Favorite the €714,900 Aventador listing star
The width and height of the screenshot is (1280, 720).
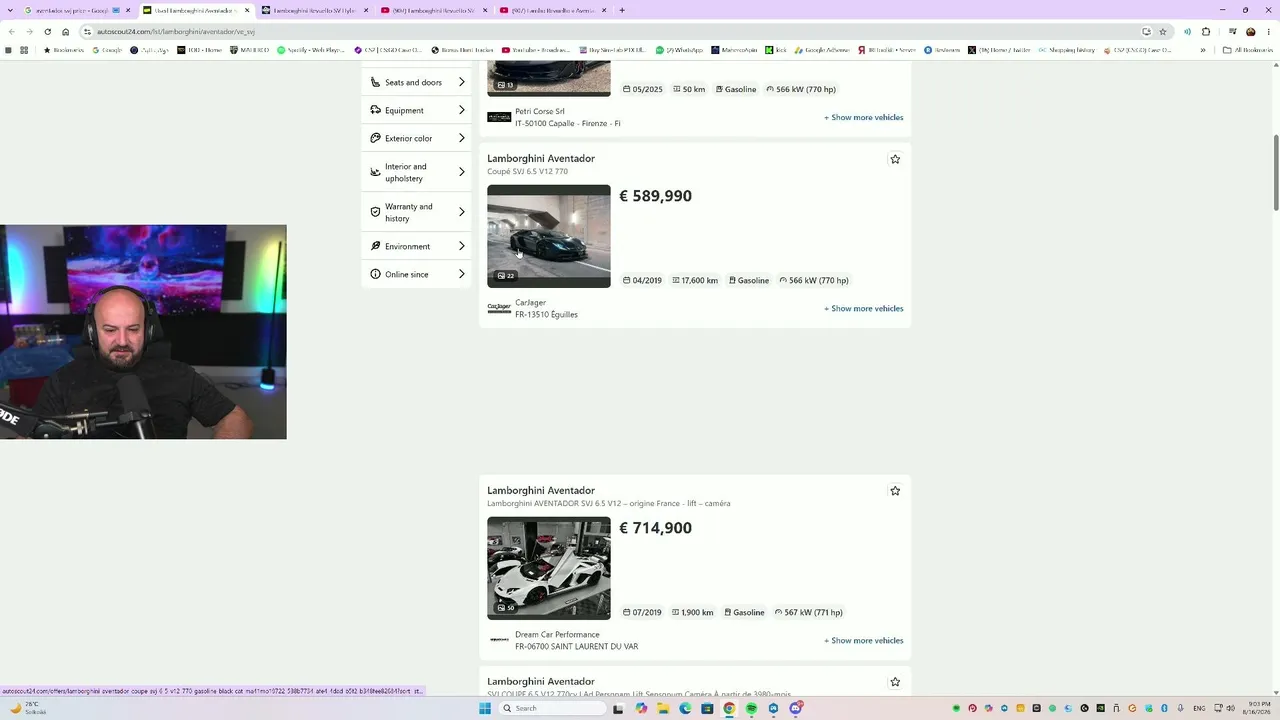895,491
